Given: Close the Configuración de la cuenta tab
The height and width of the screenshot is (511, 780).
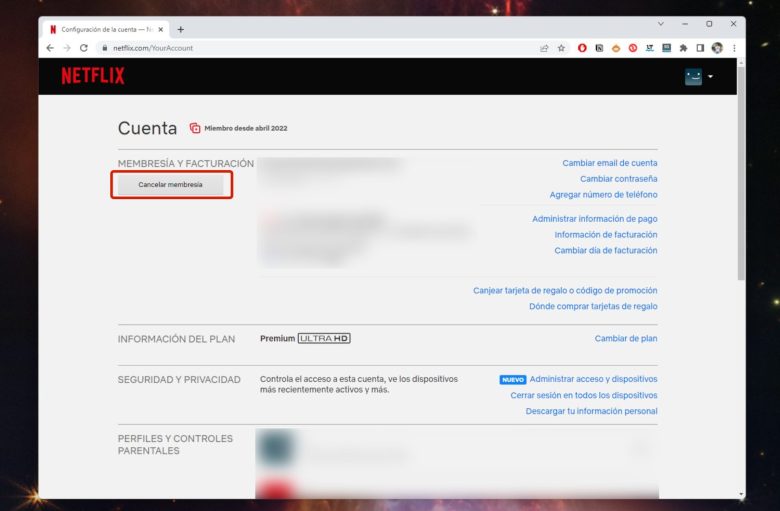Looking at the screenshot, I should [x=161, y=30].
